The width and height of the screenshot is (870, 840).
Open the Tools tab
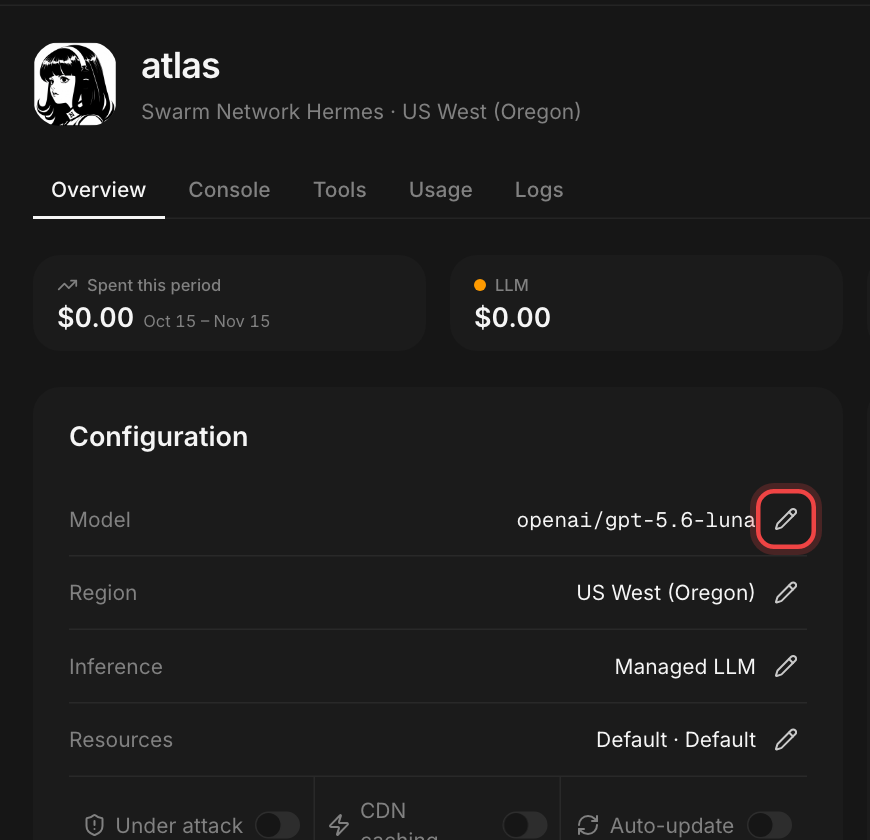(x=340, y=190)
